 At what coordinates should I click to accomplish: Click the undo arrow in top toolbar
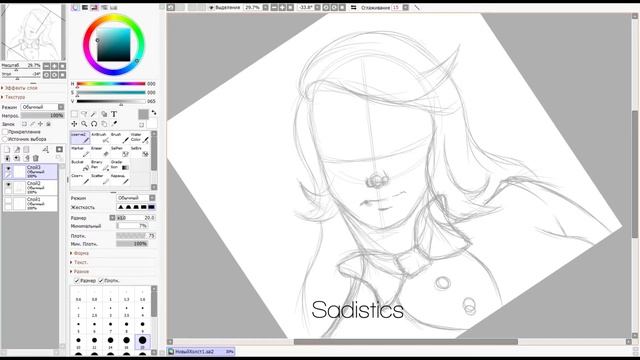(x=171, y=7)
